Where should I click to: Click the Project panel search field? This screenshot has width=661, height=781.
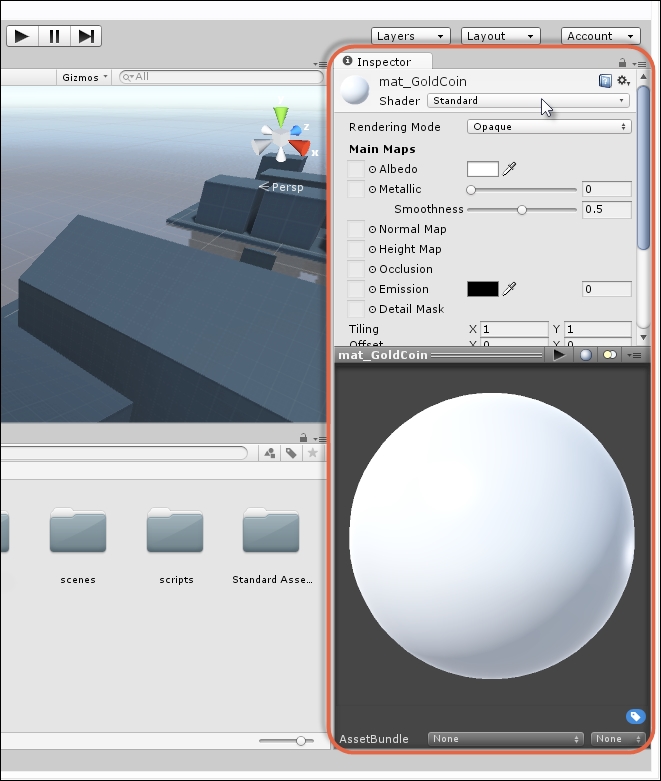tap(124, 453)
